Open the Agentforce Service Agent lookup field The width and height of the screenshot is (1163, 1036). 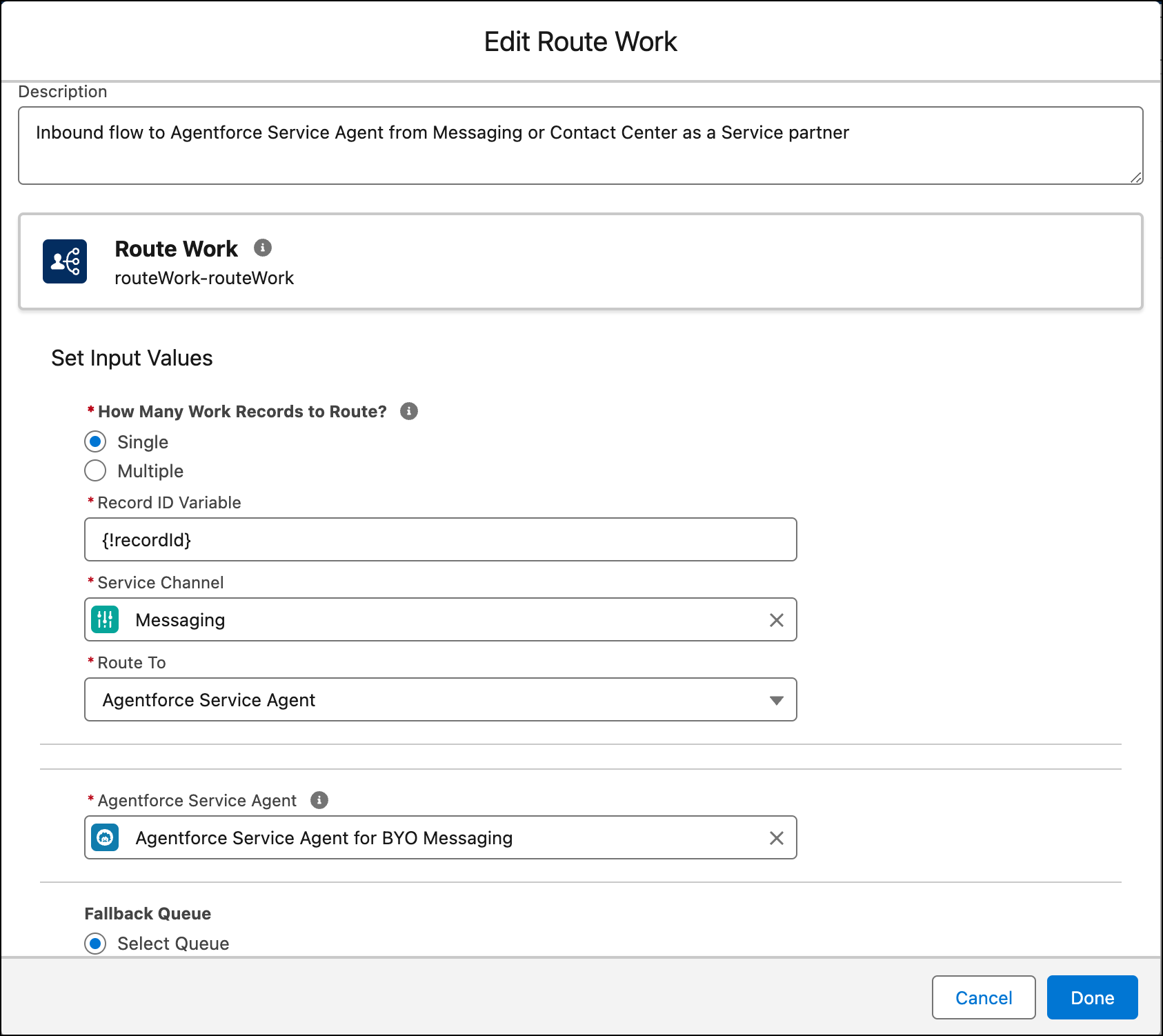441,837
